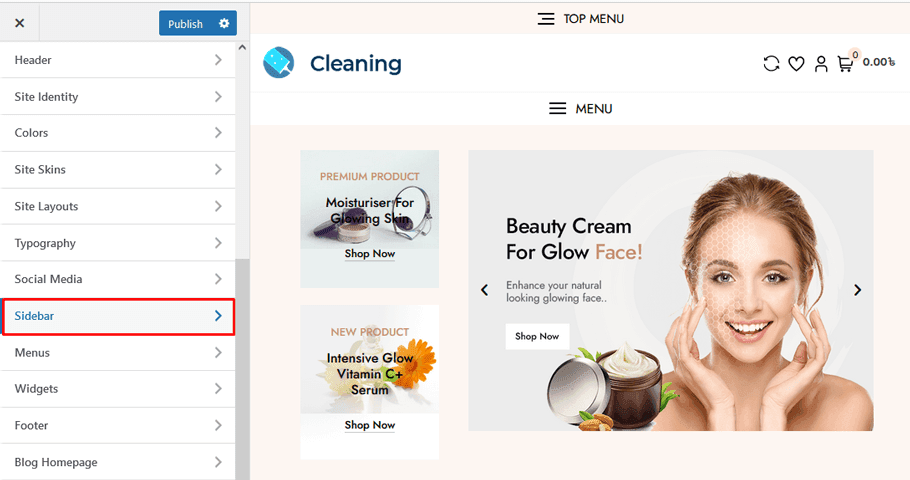This screenshot has height=480, width=910.
Task: Click the TOP MENU label
Action: pyautogui.click(x=594, y=19)
